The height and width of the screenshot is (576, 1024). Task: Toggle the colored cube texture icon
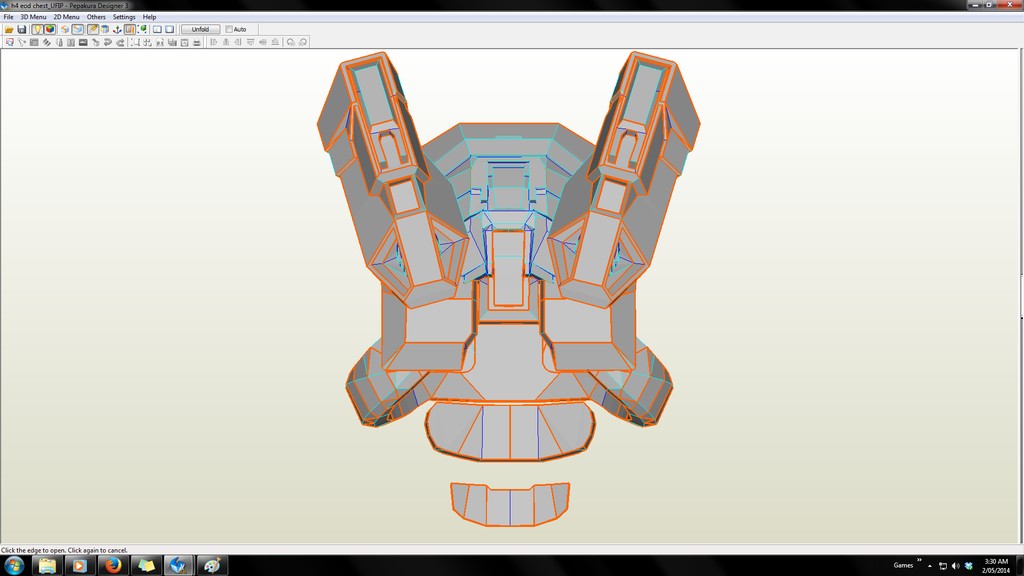coord(50,29)
